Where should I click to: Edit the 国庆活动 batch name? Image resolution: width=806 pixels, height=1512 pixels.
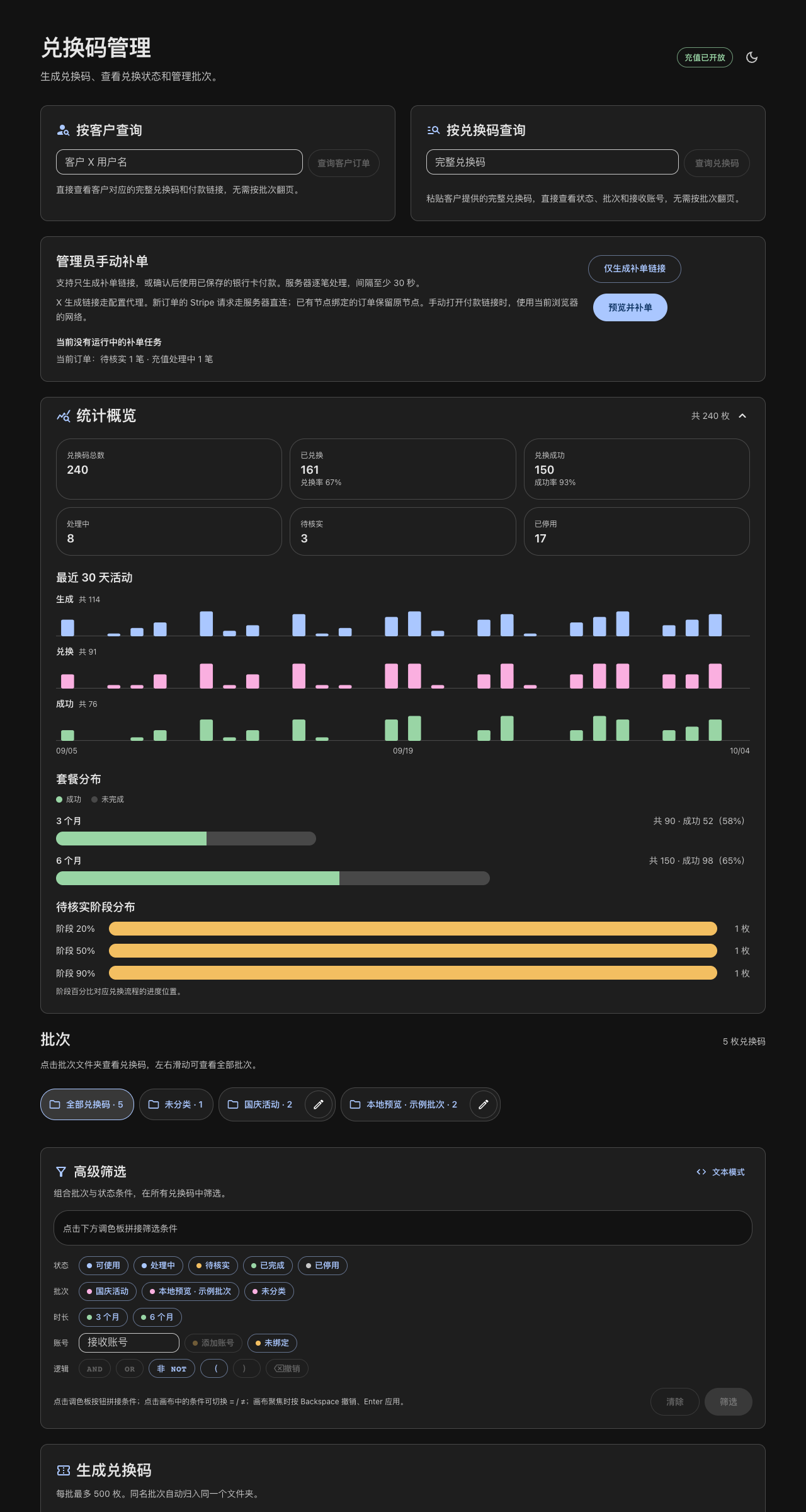coord(319,1104)
